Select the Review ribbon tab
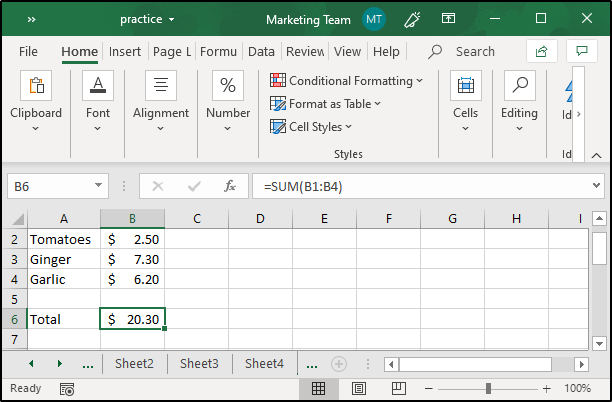The height and width of the screenshot is (402, 612). pos(305,52)
